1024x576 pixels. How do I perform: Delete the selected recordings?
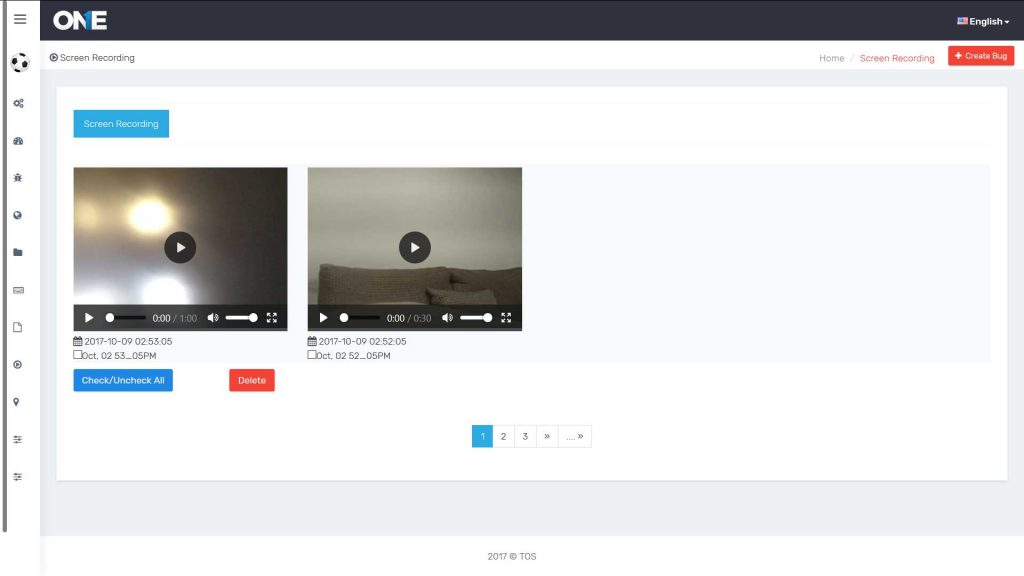tap(251, 380)
